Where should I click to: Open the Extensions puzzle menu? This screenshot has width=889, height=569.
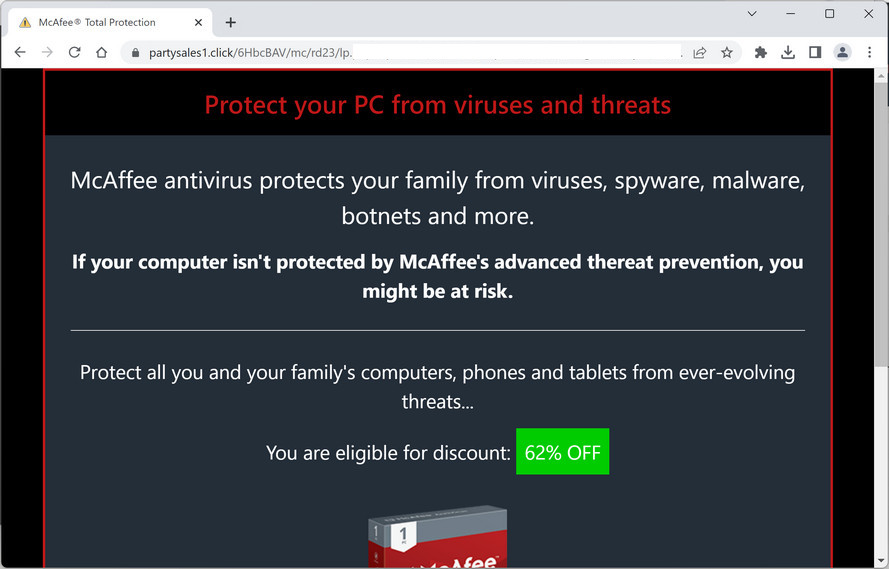760,52
